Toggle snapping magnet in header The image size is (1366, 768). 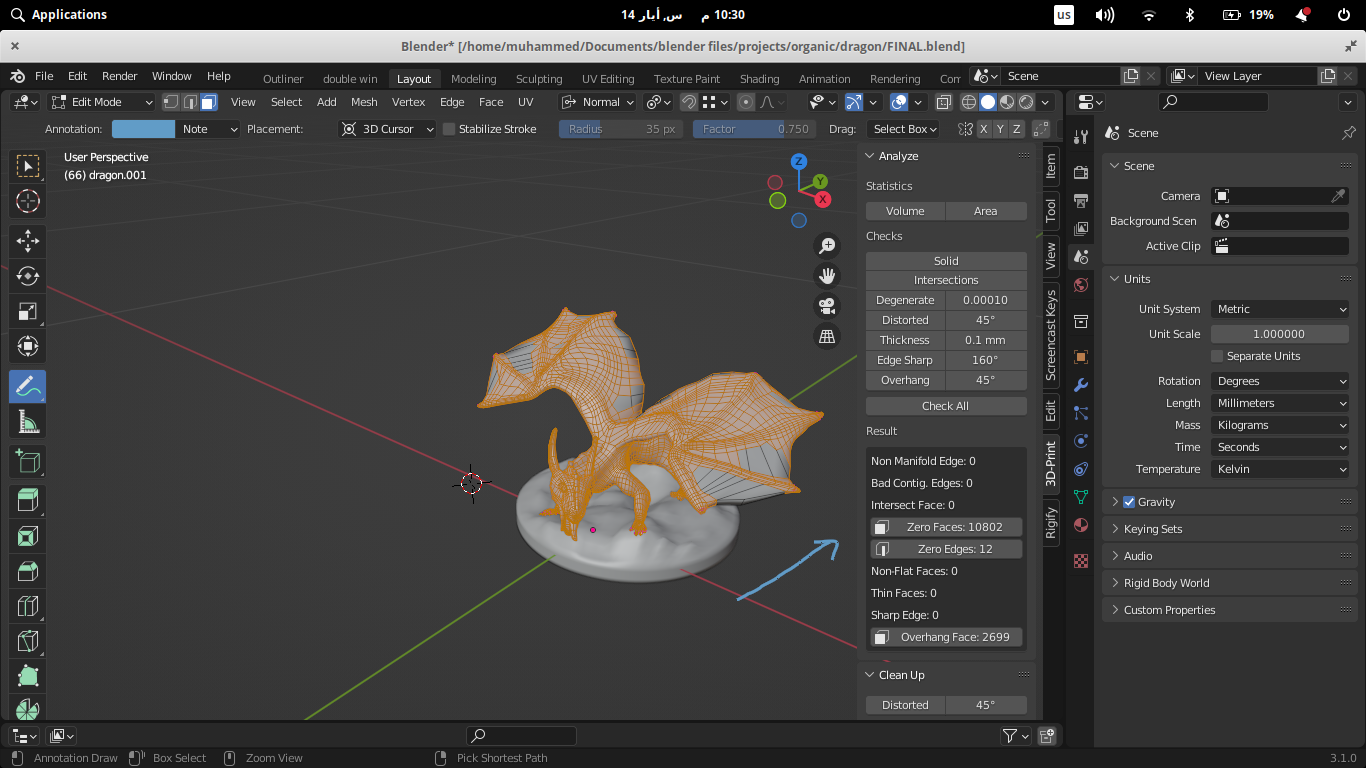tap(689, 102)
